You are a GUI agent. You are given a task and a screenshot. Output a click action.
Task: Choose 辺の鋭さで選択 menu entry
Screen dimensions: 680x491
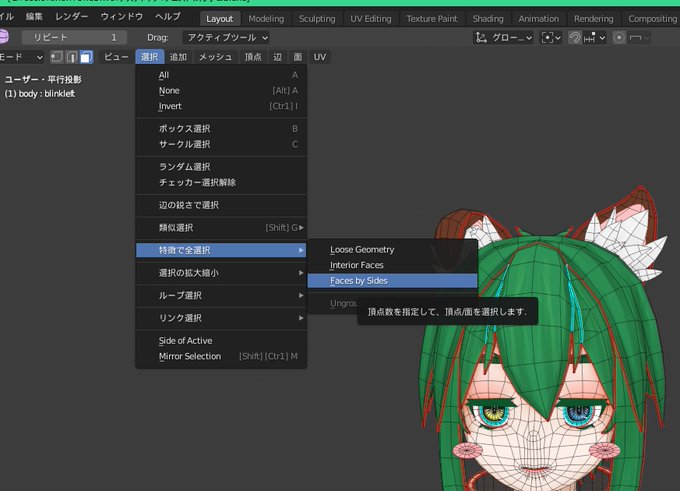click(x=221, y=205)
